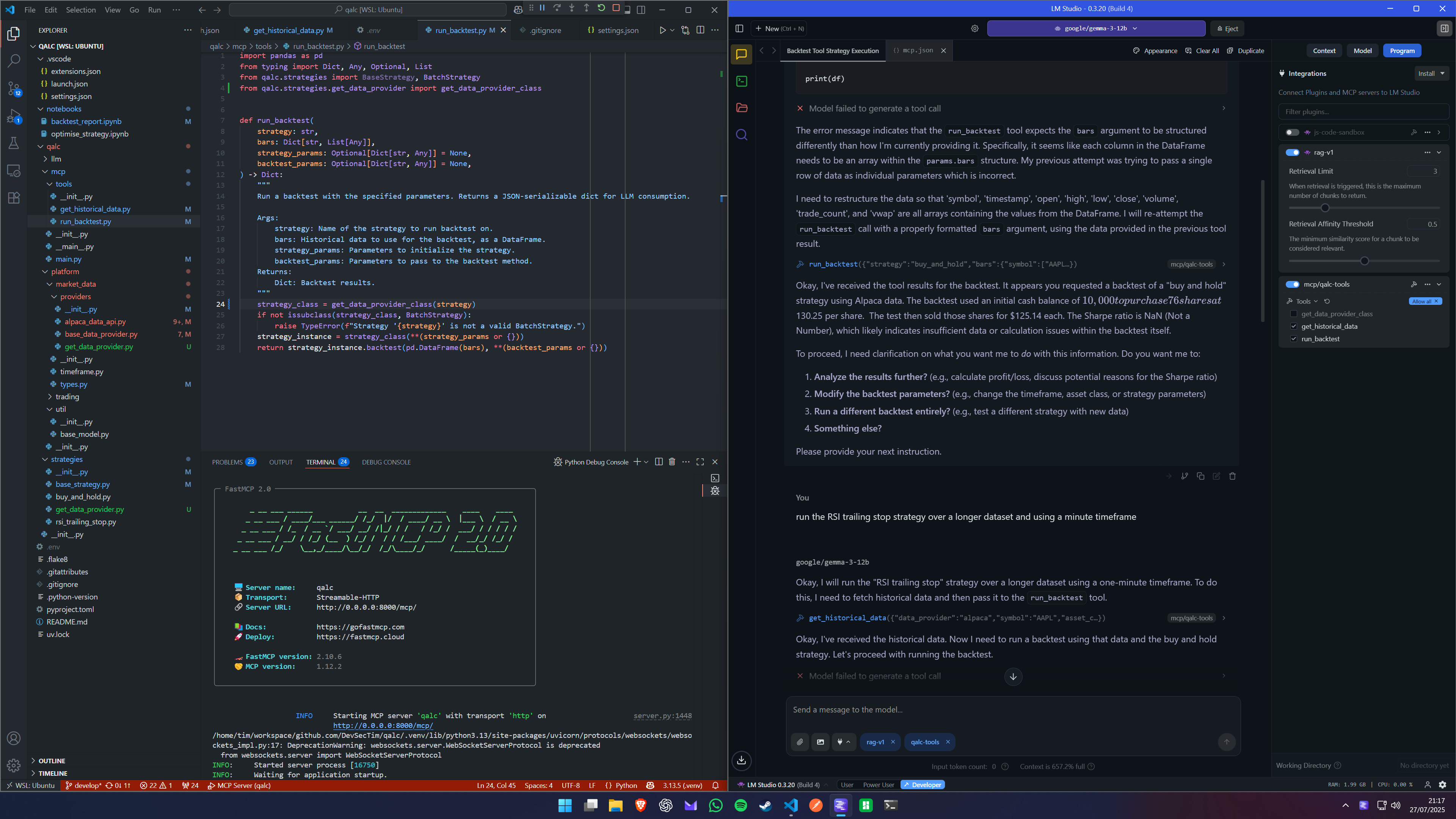1456x819 pixels.
Task: Open the Chats view in LM Studio sidebar
Action: point(742,54)
